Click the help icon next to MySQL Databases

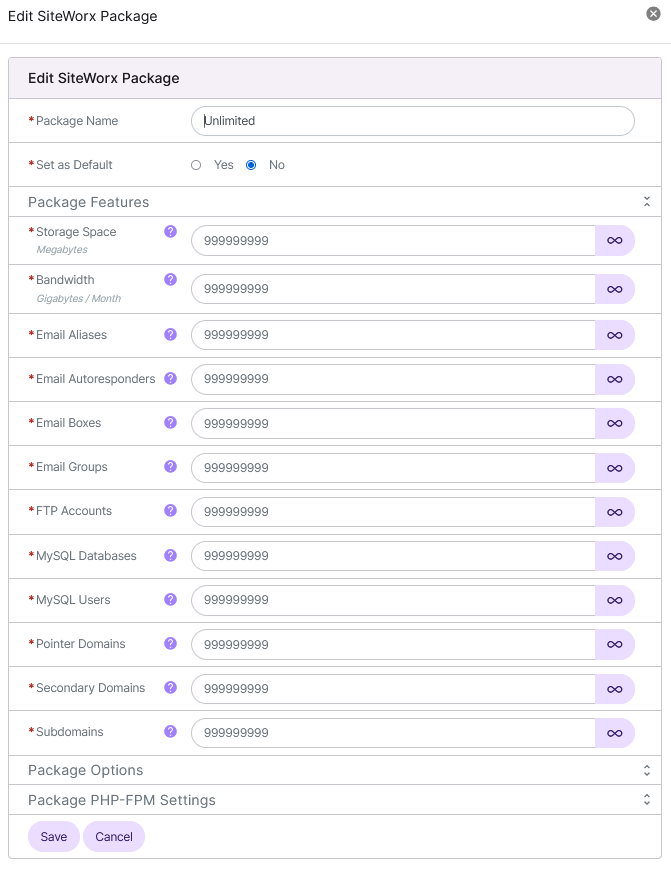170,554
